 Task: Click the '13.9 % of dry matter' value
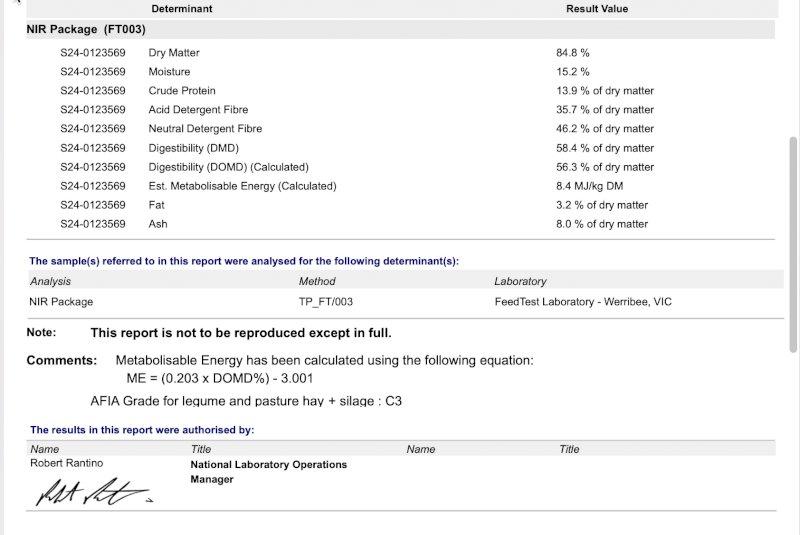pyautogui.click(x=605, y=90)
